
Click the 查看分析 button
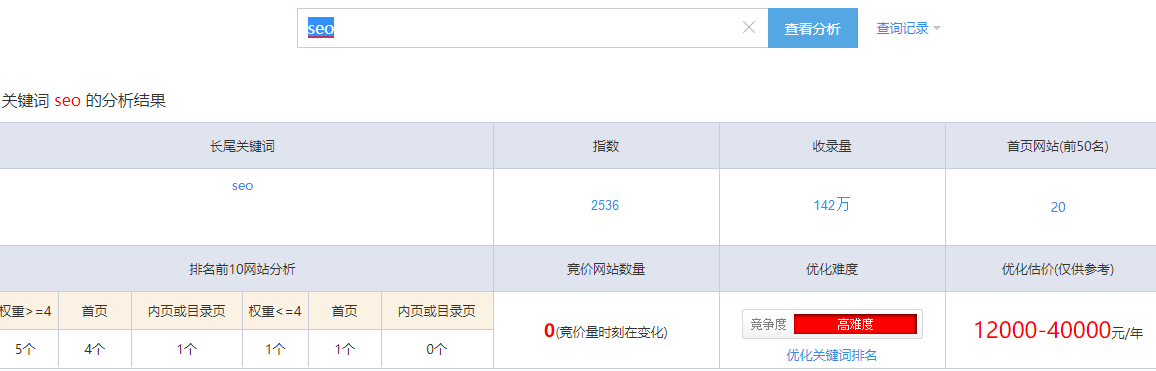812,29
